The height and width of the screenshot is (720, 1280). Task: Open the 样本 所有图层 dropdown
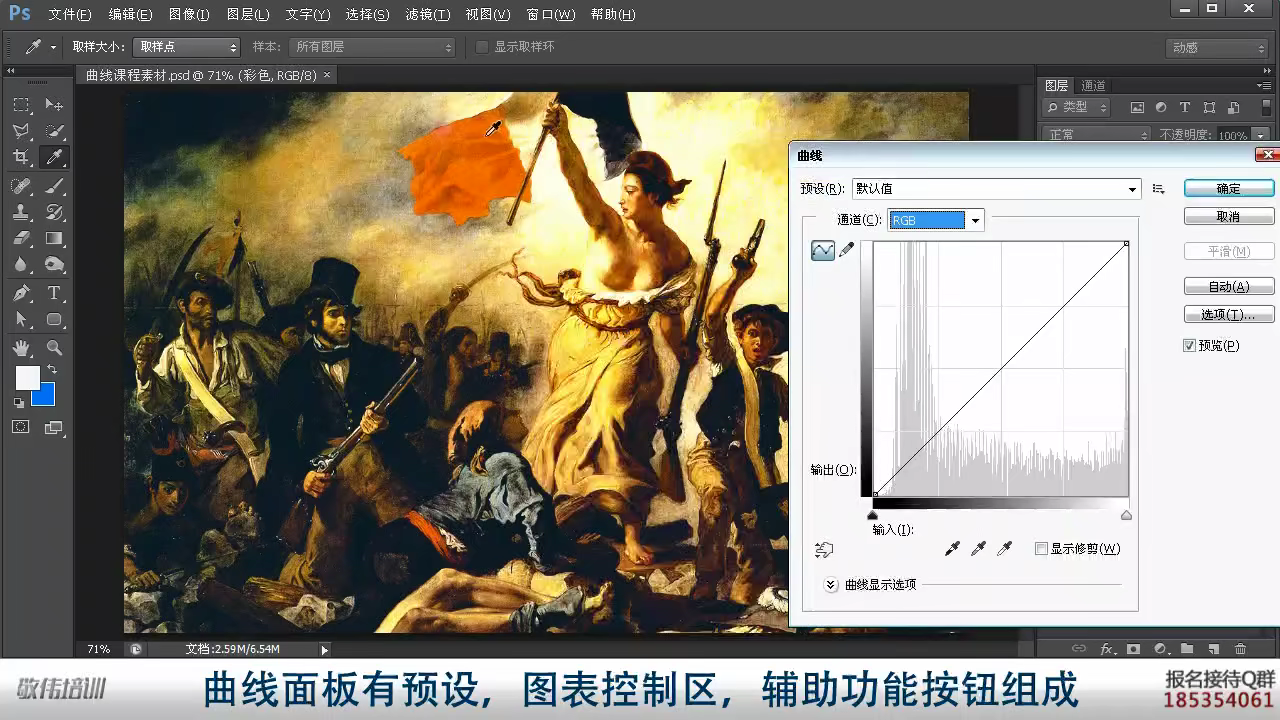pyautogui.click(x=372, y=47)
